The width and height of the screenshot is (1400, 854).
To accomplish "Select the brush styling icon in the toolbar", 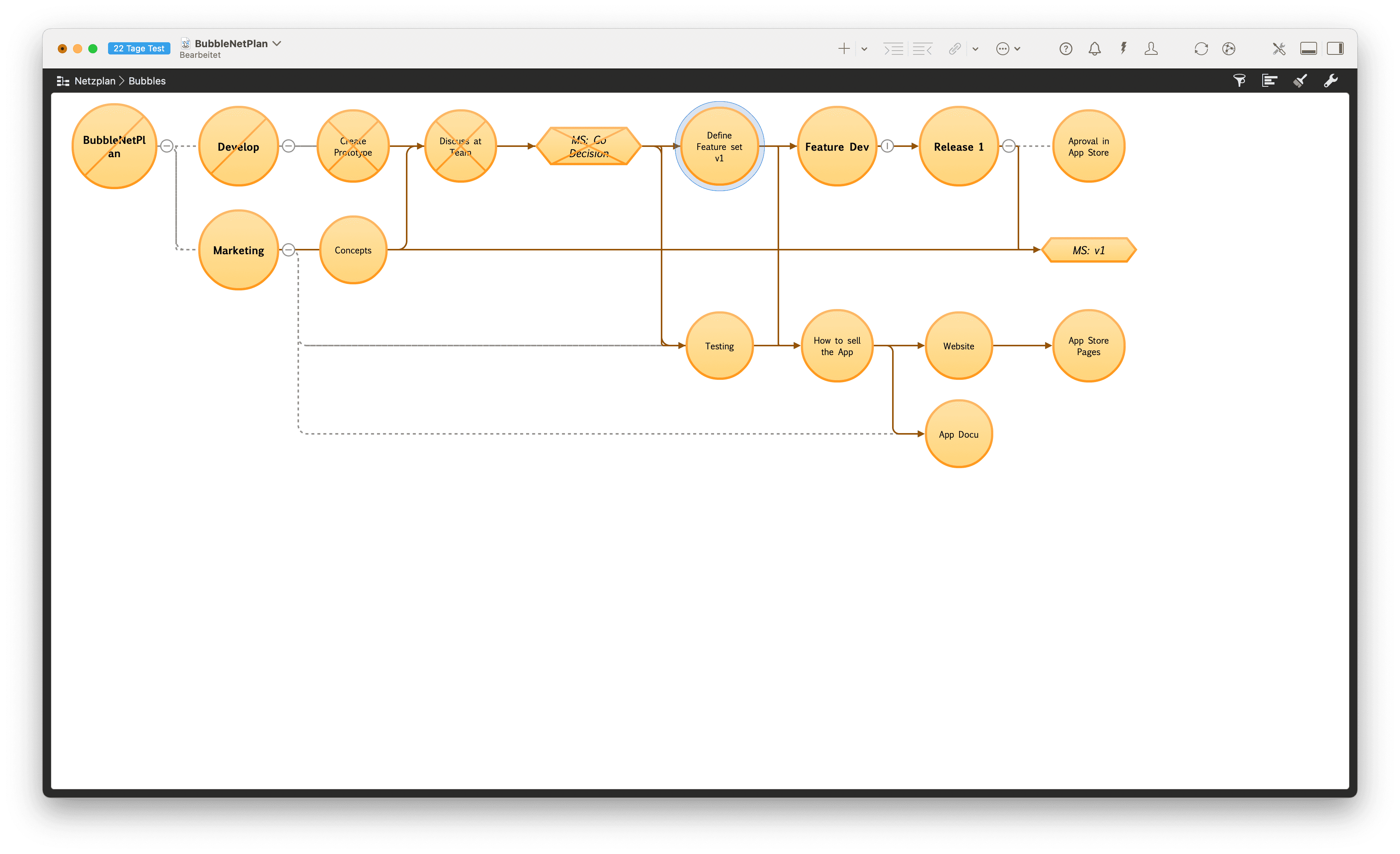I will (1301, 80).
